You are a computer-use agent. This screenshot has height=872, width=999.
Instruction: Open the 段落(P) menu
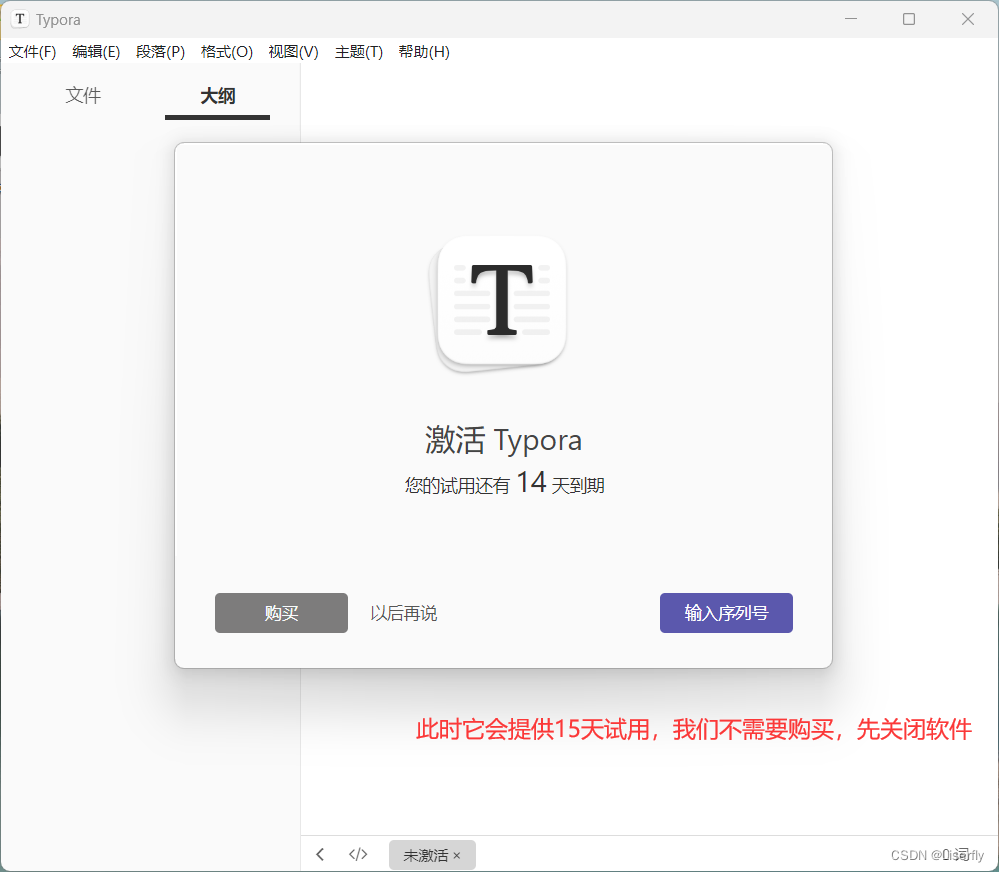(161, 52)
